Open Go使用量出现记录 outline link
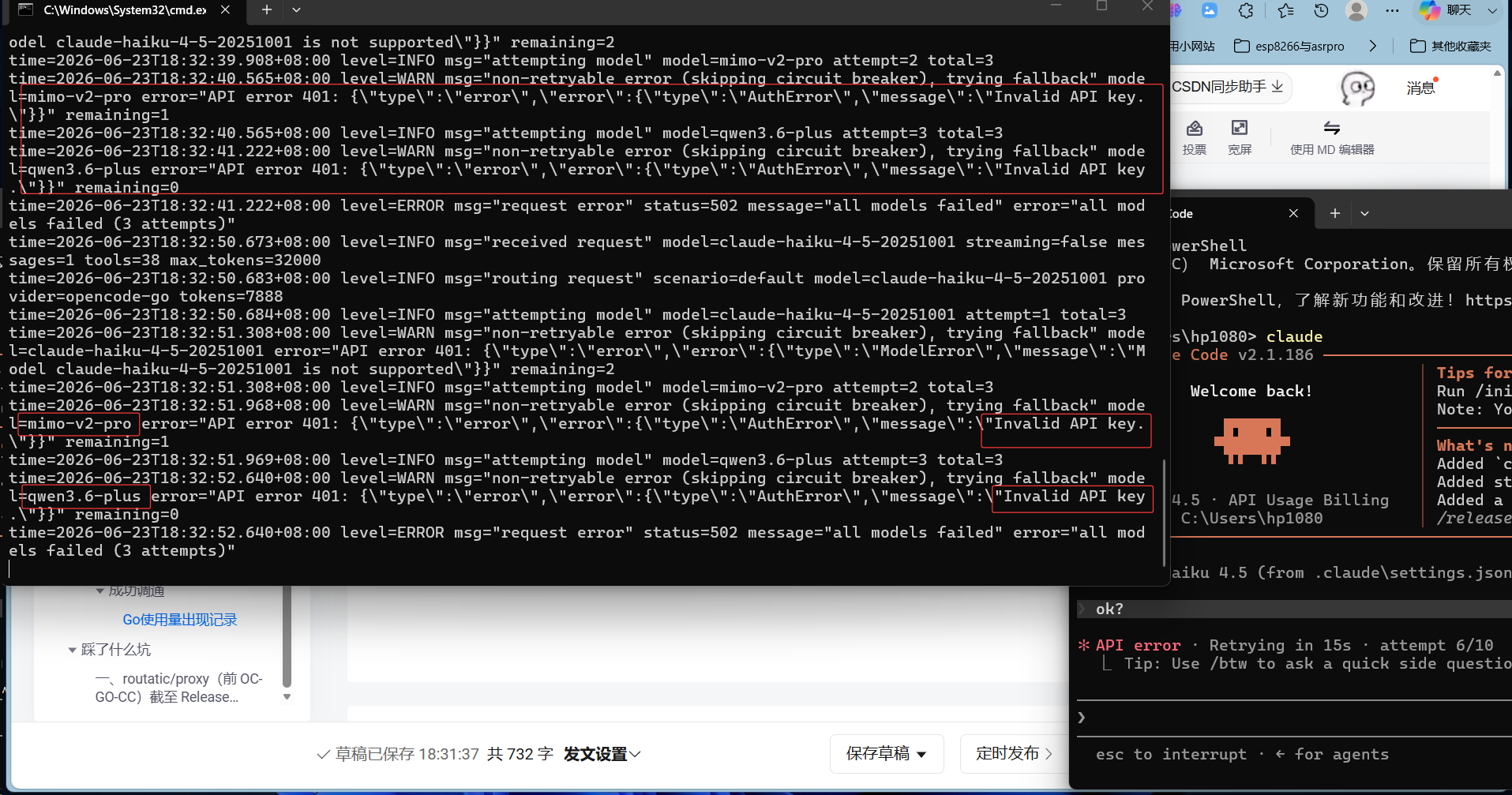 (180, 620)
